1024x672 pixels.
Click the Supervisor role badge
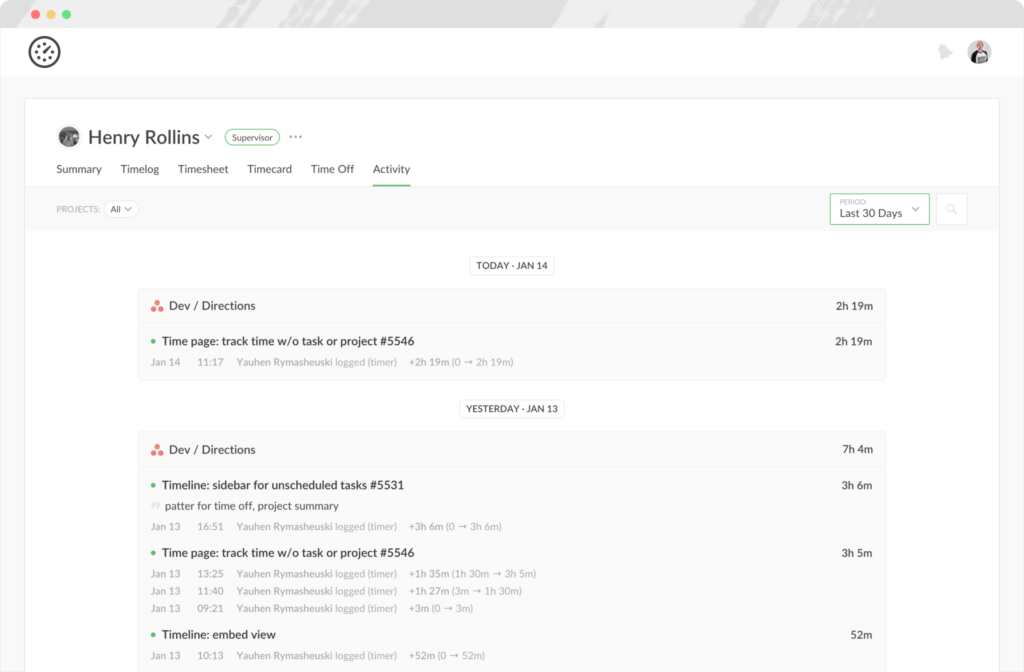[x=251, y=137]
